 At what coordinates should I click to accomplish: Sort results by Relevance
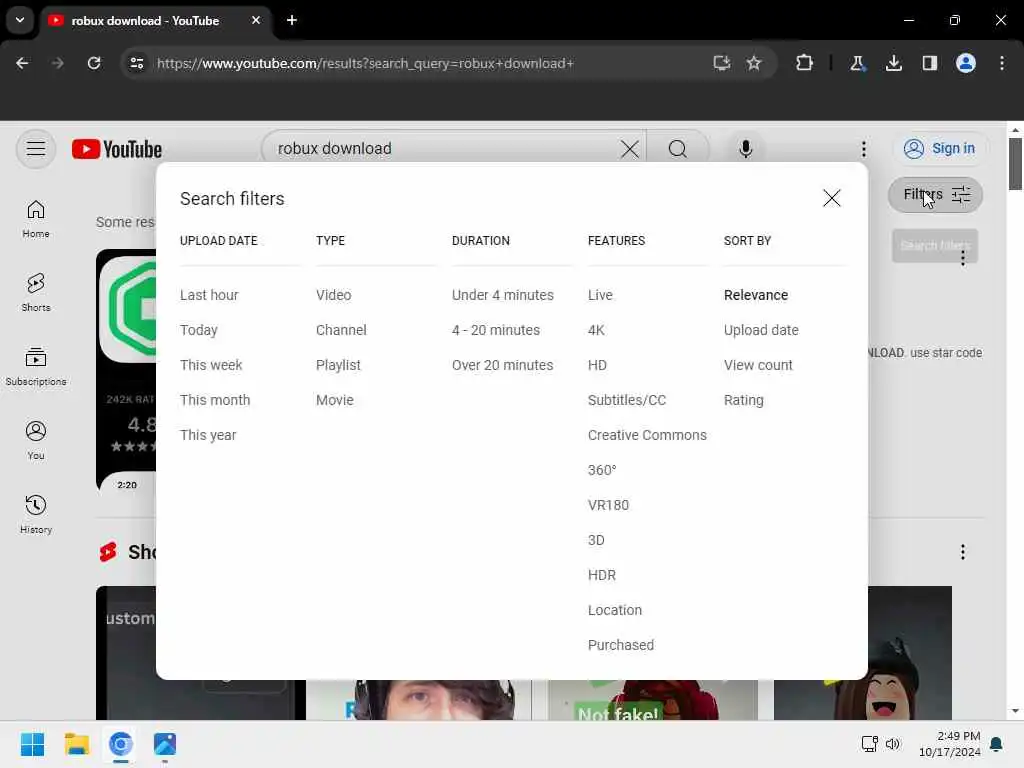point(756,295)
